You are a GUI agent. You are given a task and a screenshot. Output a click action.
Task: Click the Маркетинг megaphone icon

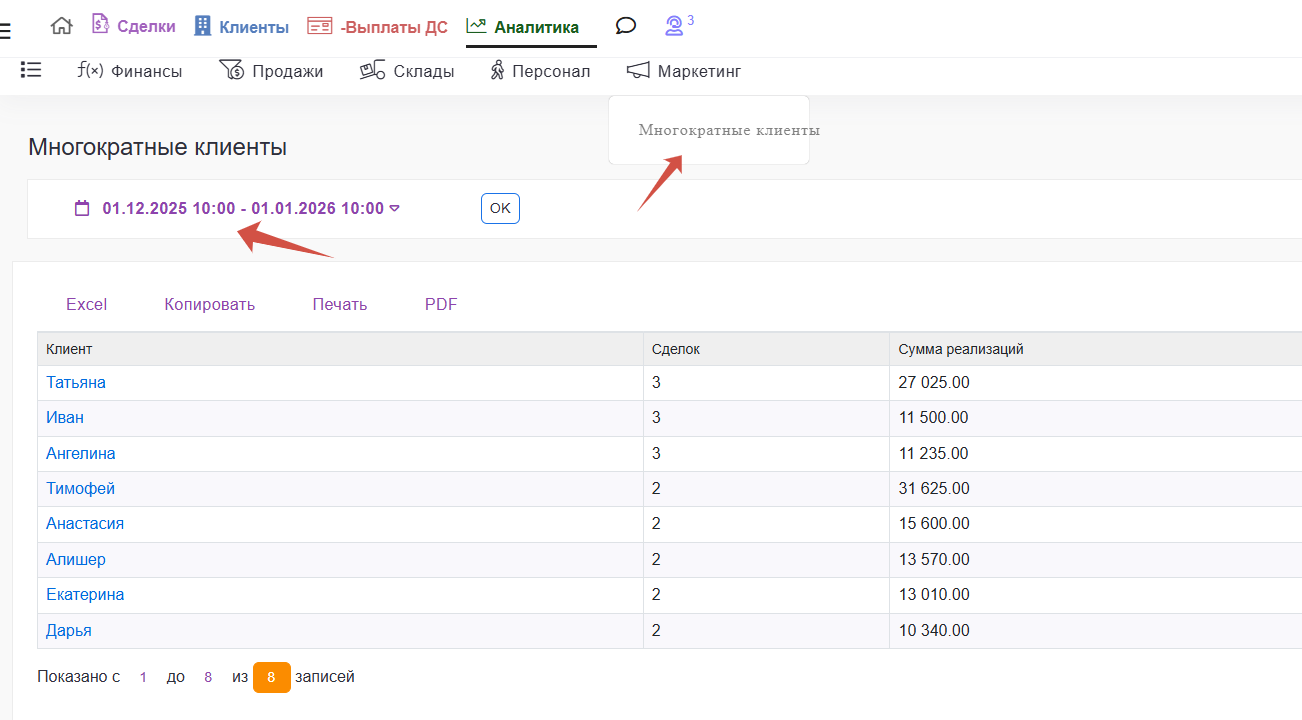click(638, 71)
